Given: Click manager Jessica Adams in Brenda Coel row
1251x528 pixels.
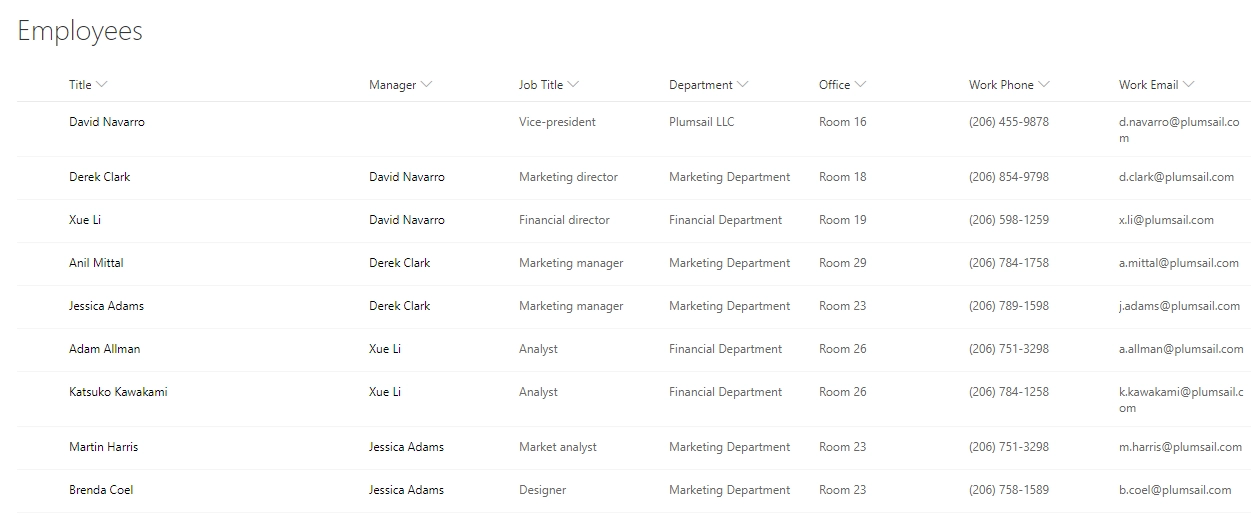Looking at the screenshot, I should coord(406,490).
